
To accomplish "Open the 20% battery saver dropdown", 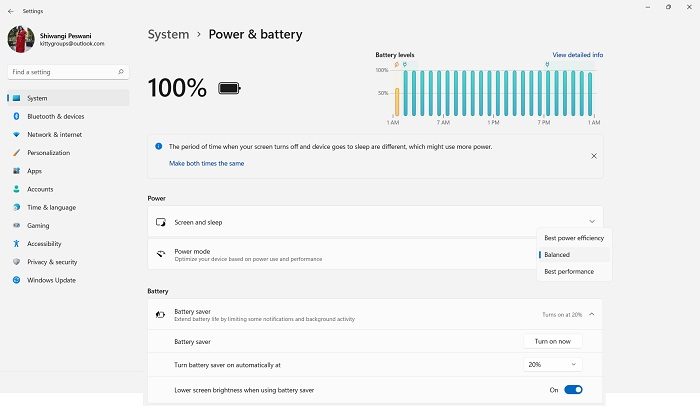I will click(552, 365).
